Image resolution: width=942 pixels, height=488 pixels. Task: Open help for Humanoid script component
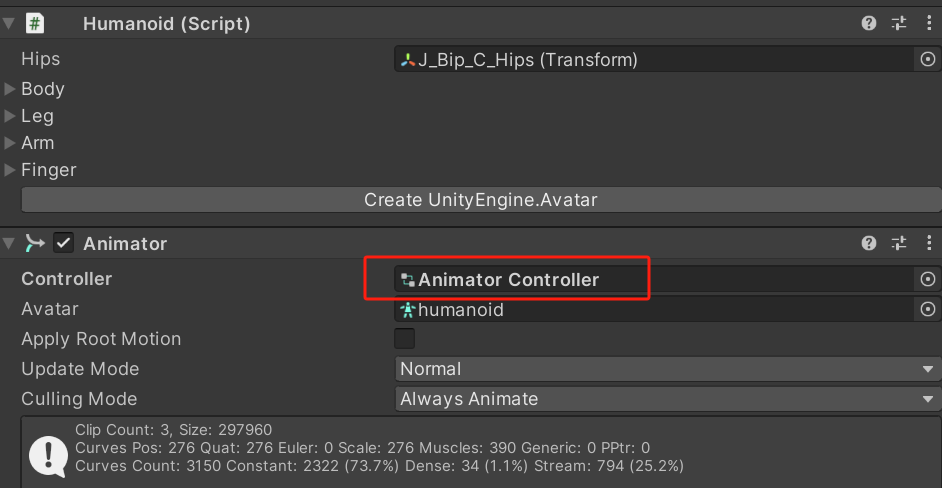869,23
